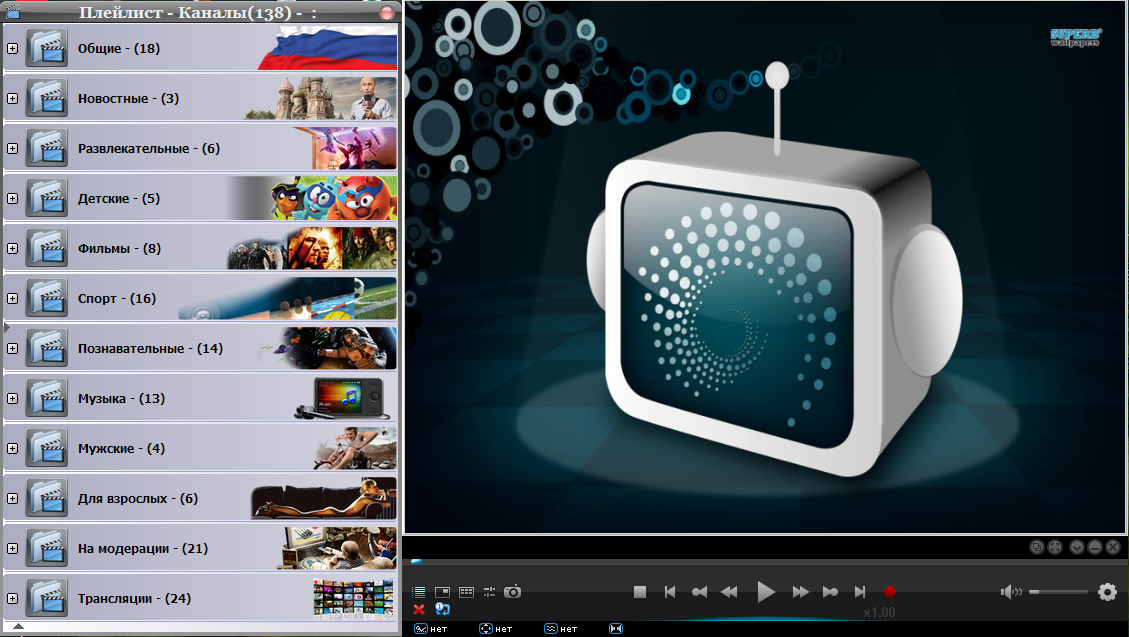Click the folder clapperboard icon beside Фильмы
Screen dimensions: 1129x637
coord(47,248)
